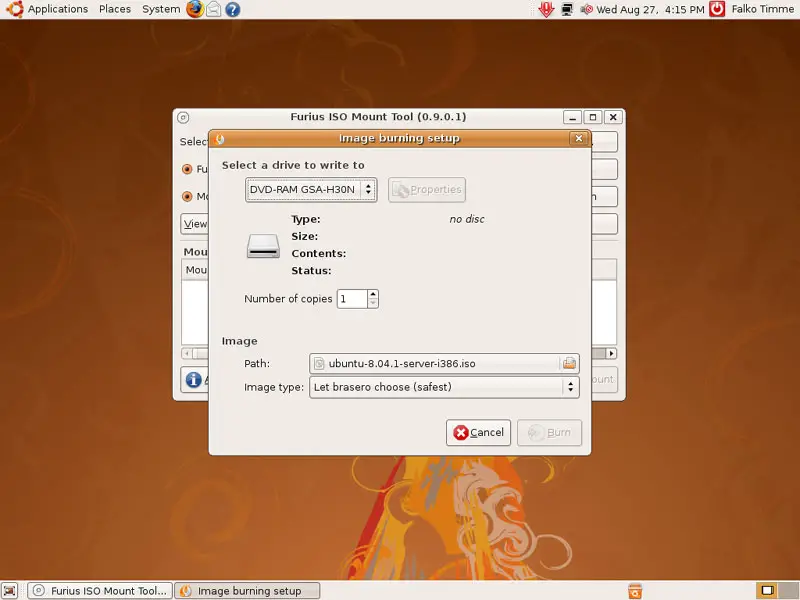Image resolution: width=800 pixels, height=600 pixels.
Task: Click the View button in Furius window
Action: tap(194, 224)
